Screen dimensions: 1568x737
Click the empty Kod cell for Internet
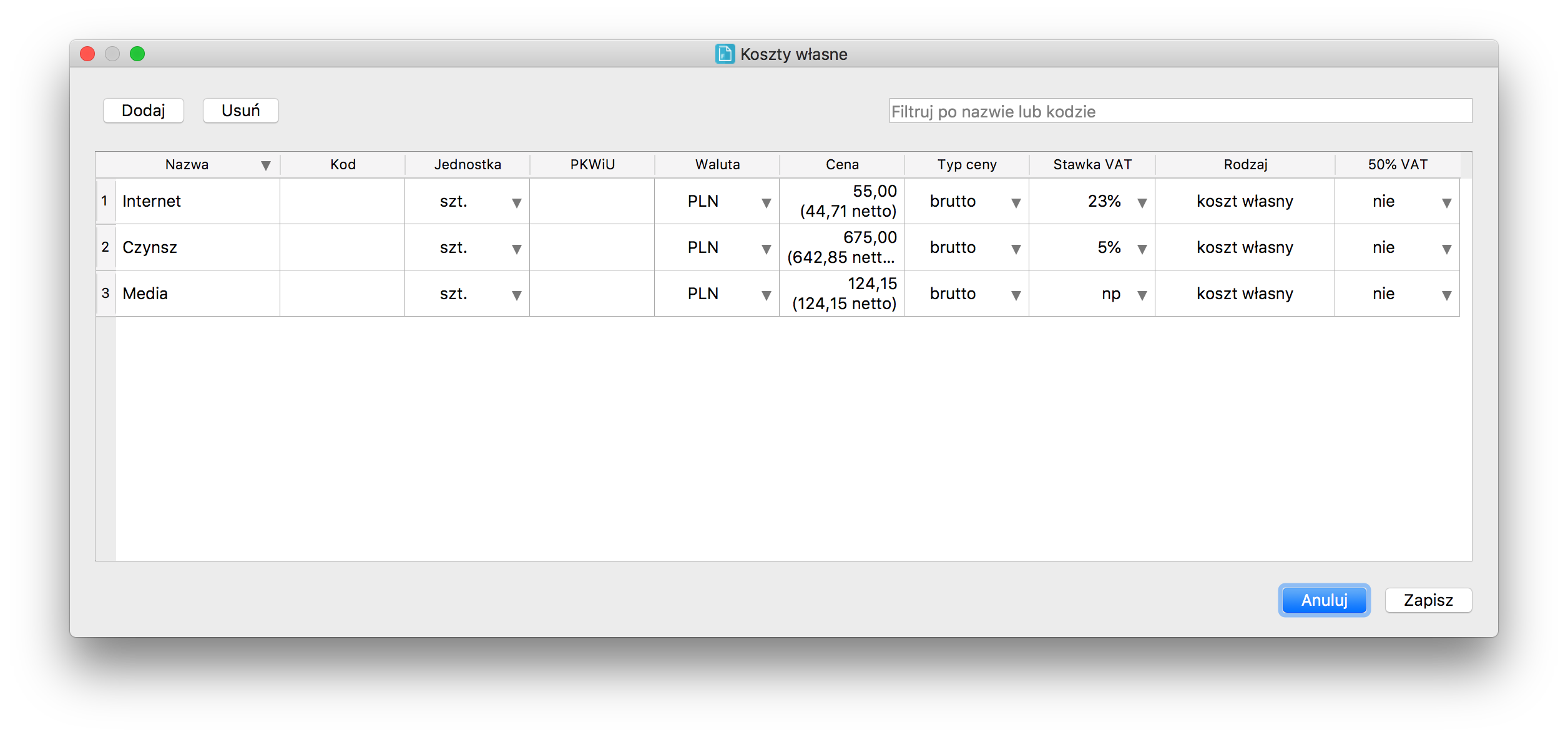pyautogui.click(x=343, y=201)
